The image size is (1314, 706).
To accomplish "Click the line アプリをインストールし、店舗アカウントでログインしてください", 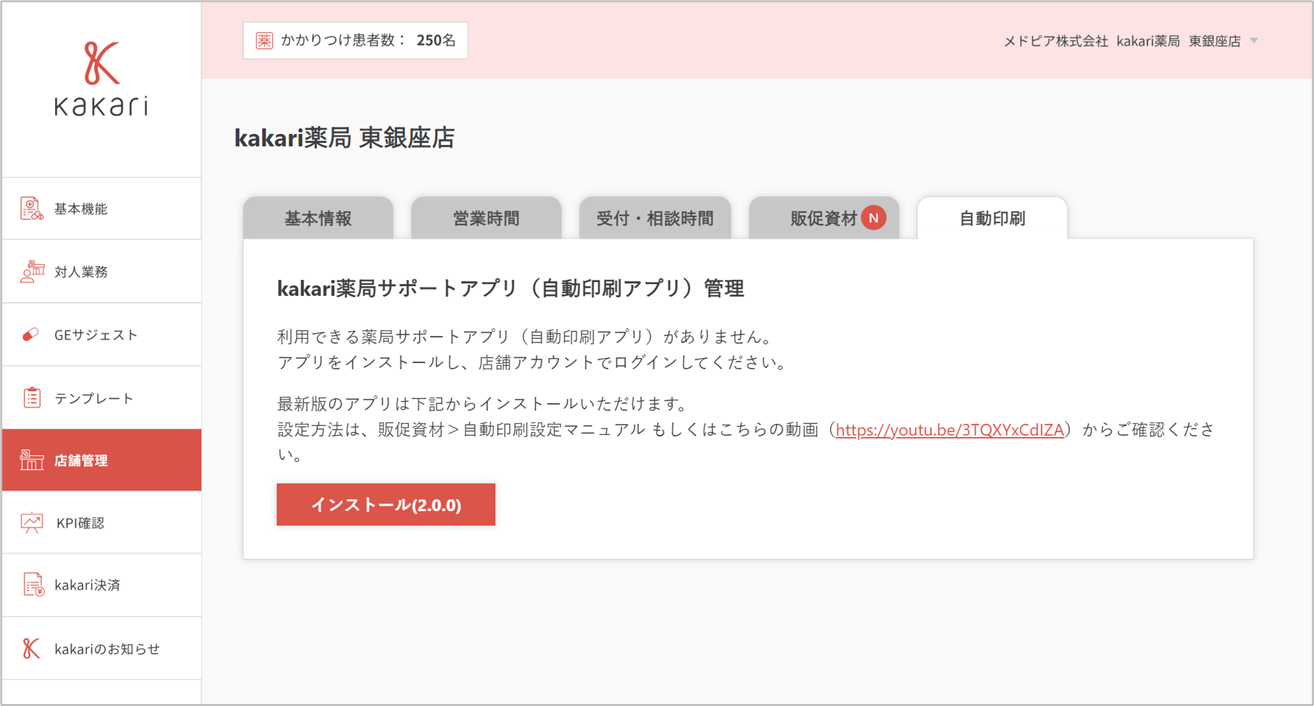I will [x=531, y=362].
